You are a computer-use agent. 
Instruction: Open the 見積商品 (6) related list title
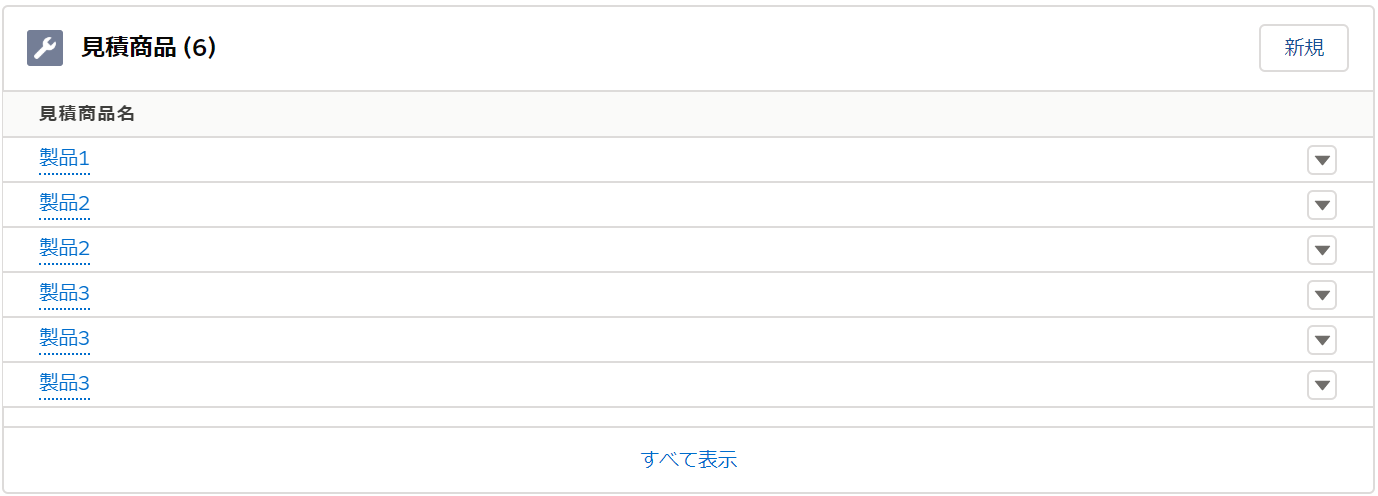click(148, 48)
